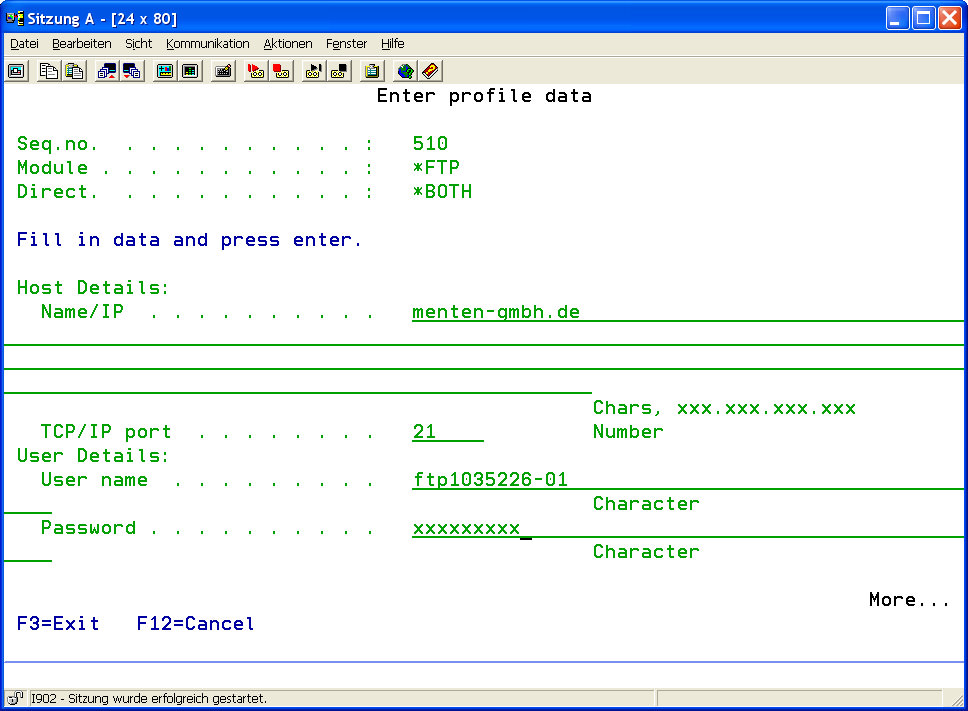Viewport: 968px width, 711px height.
Task: Click the globe icon in toolbar
Action: [x=405, y=71]
